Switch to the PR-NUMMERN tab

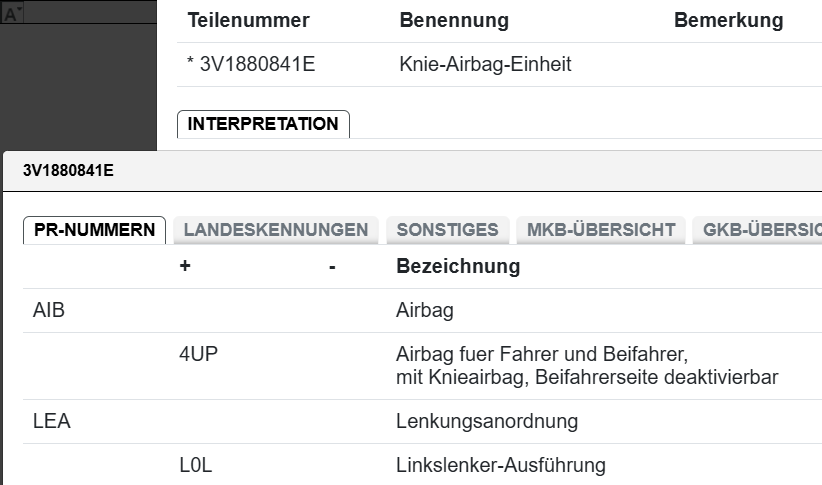94,230
